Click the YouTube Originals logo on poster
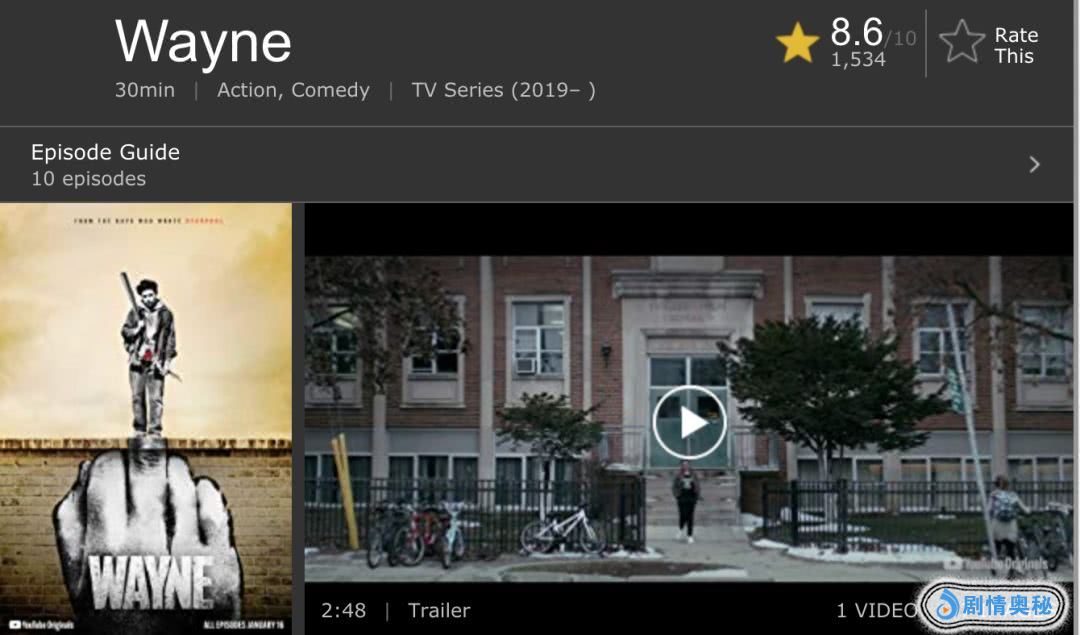Image resolution: width=1080 pixels, height=635 pixels. click(41, 625)
